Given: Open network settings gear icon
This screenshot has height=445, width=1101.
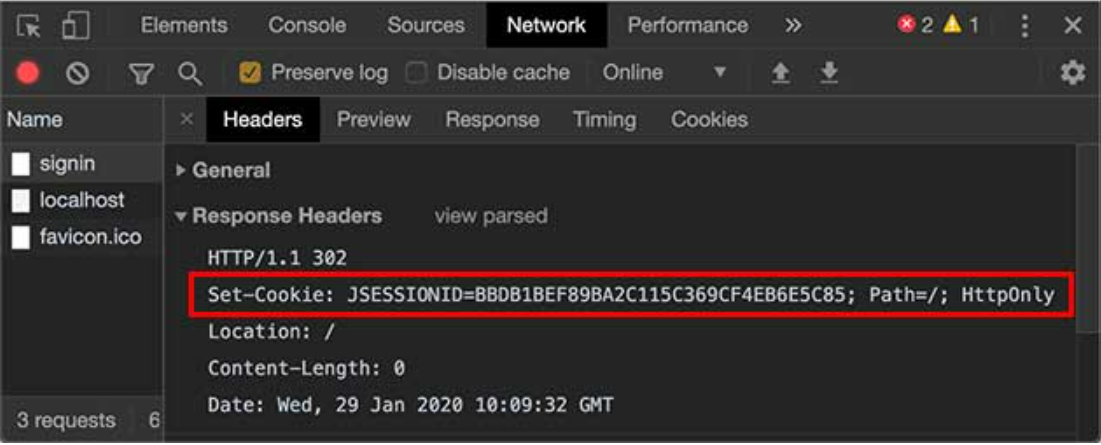Looking at the screenshot, I should [x=1072, y=73].
